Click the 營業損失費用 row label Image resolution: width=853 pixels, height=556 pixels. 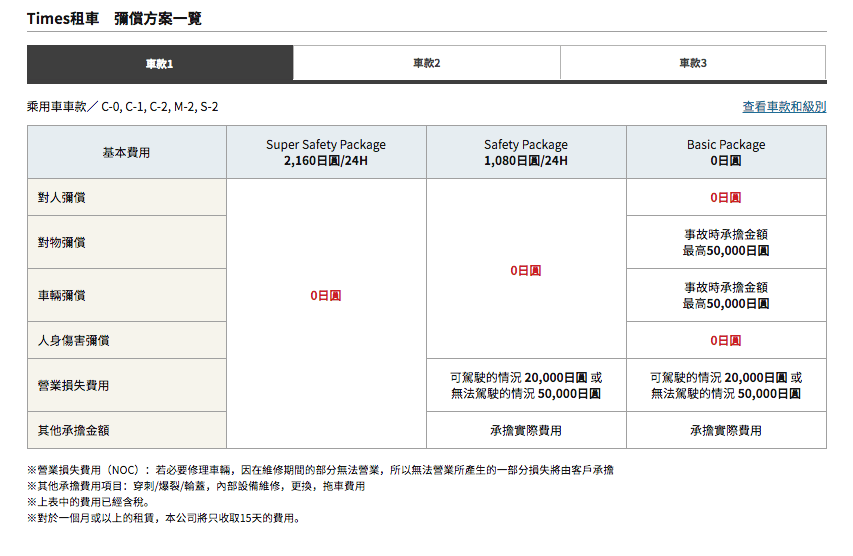tap(127, 385)
